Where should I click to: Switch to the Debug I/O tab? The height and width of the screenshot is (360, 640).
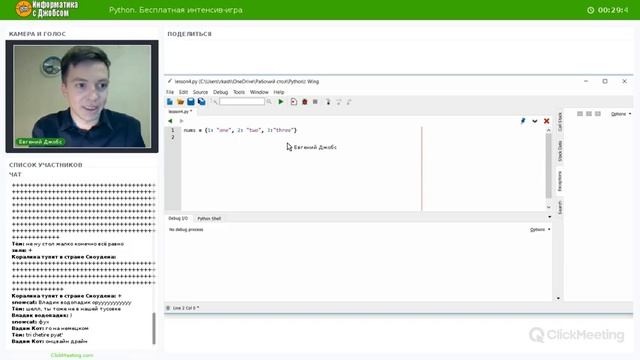click(x=178, y=218)
